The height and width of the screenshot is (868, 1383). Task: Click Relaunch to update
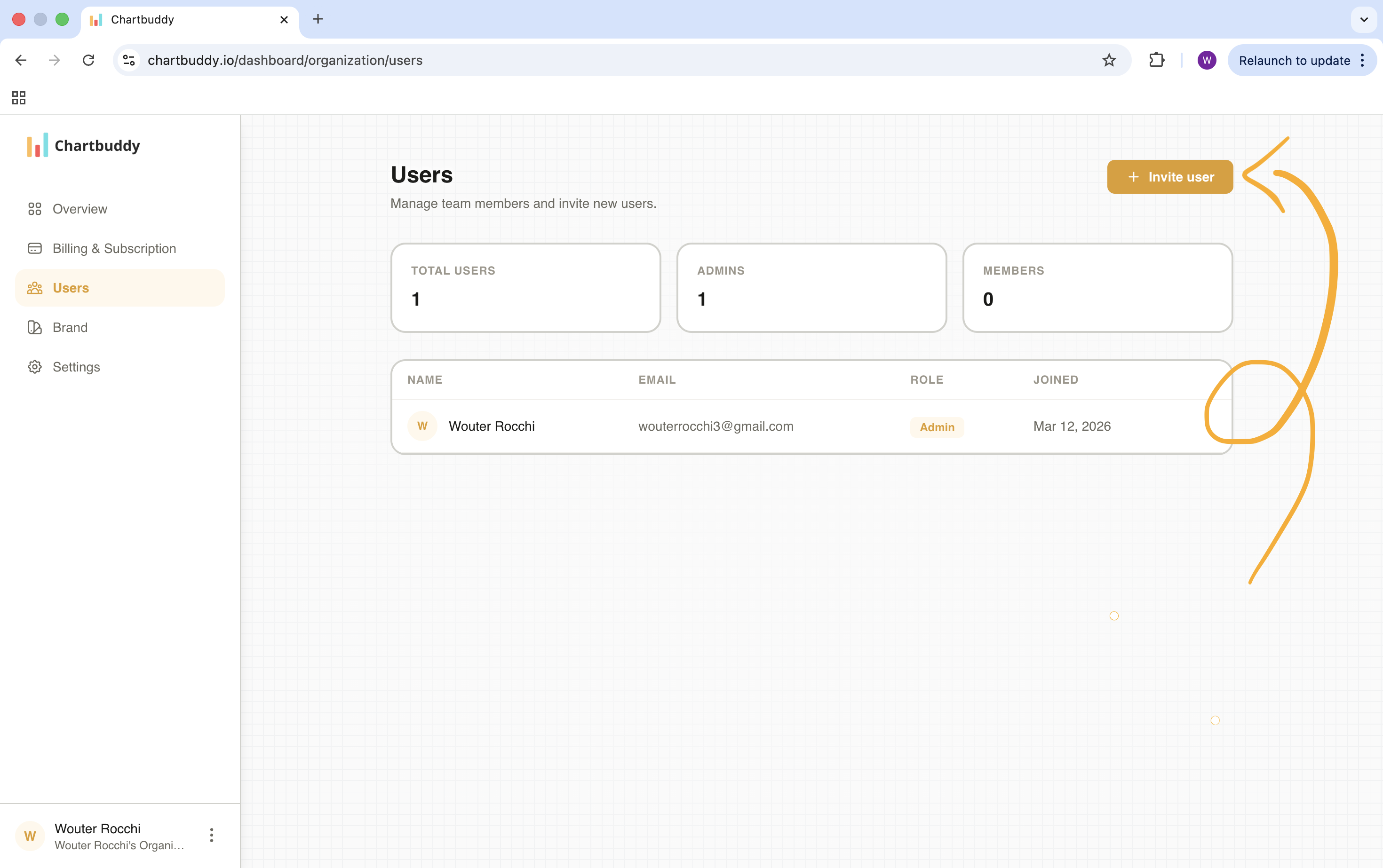click(x=1294, y=60)
